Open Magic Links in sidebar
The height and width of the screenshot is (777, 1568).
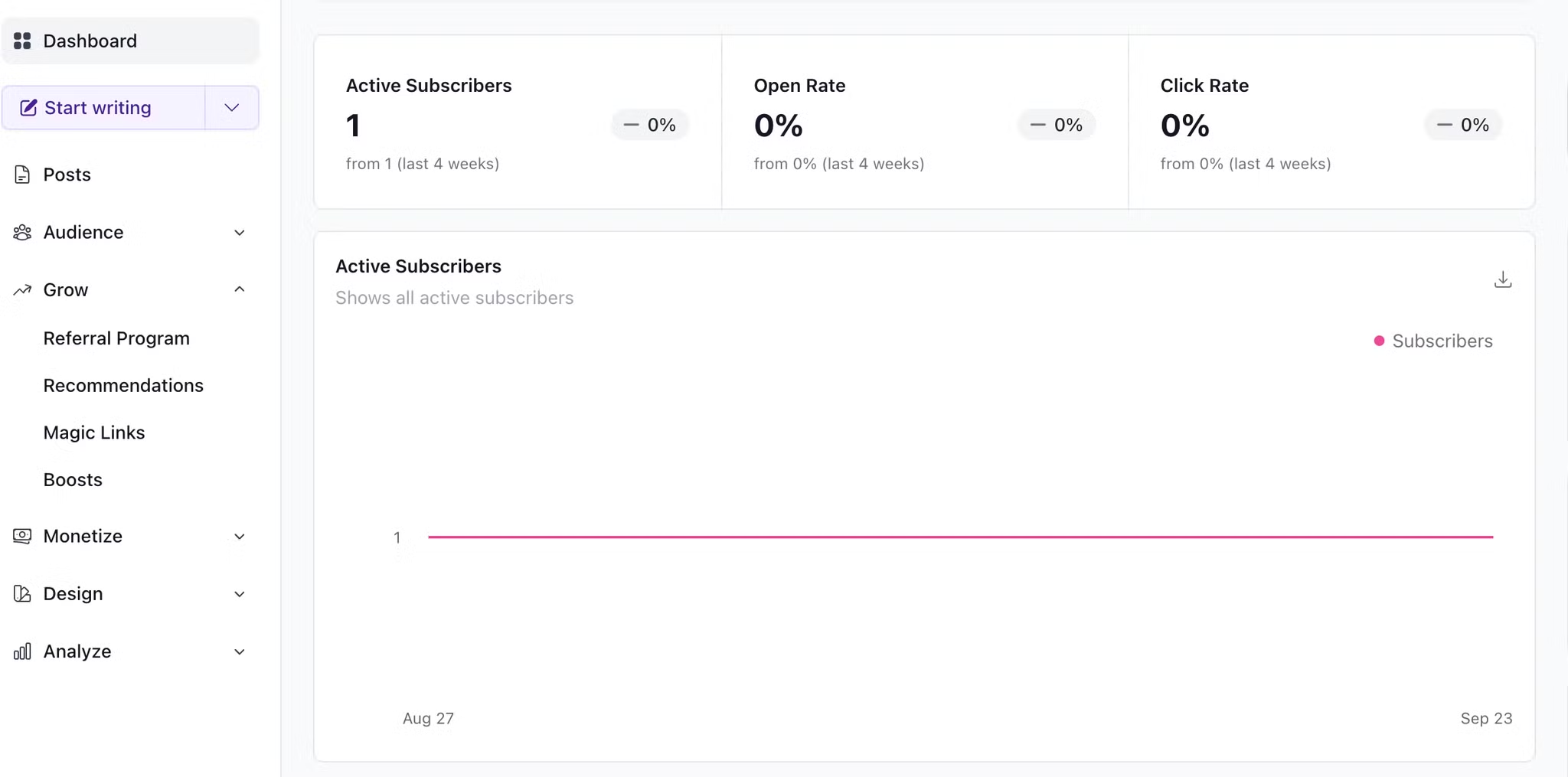[94, 433]
